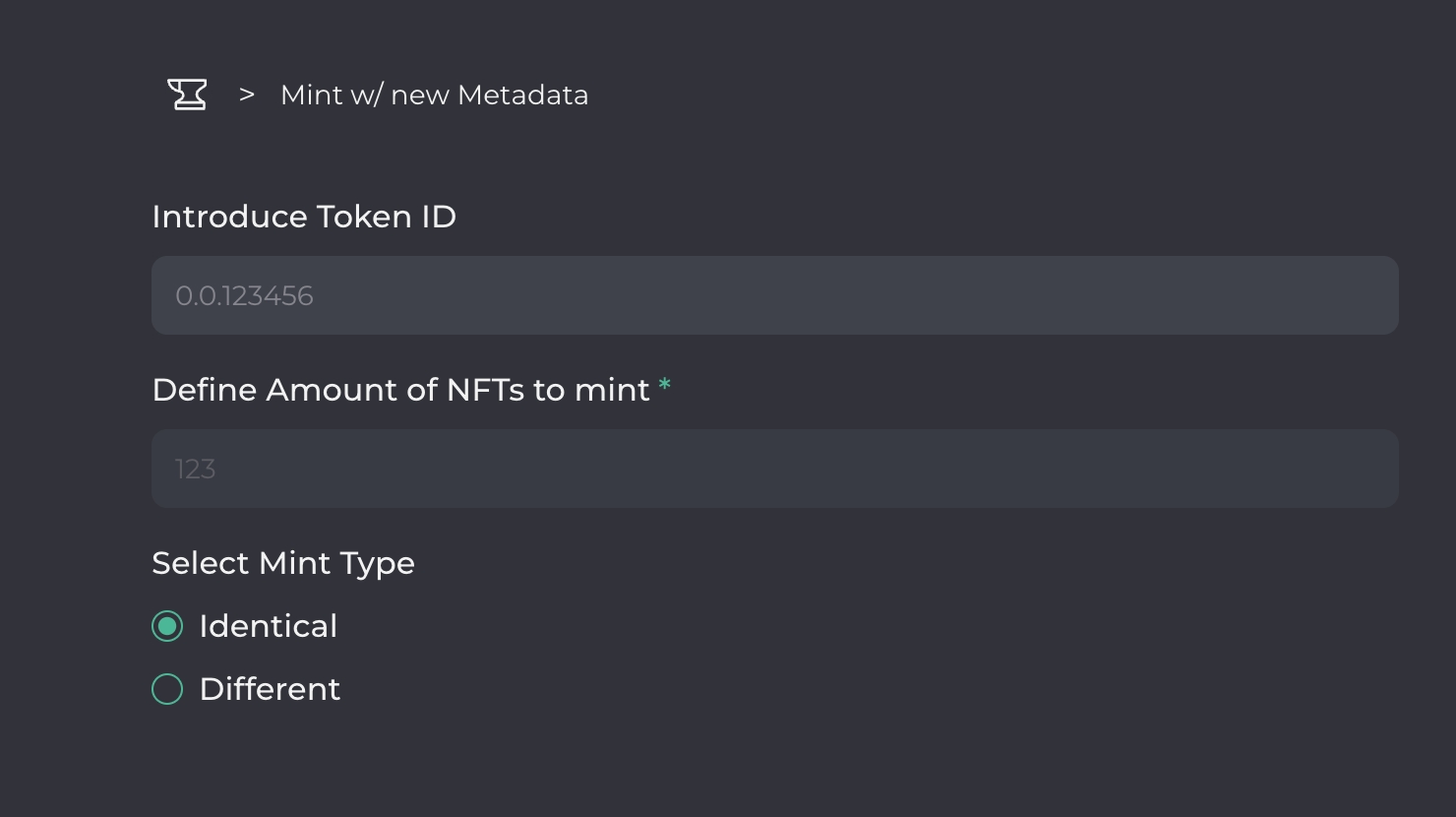Click the 0.0.123456 placeholder text

(x=244, y=296)
